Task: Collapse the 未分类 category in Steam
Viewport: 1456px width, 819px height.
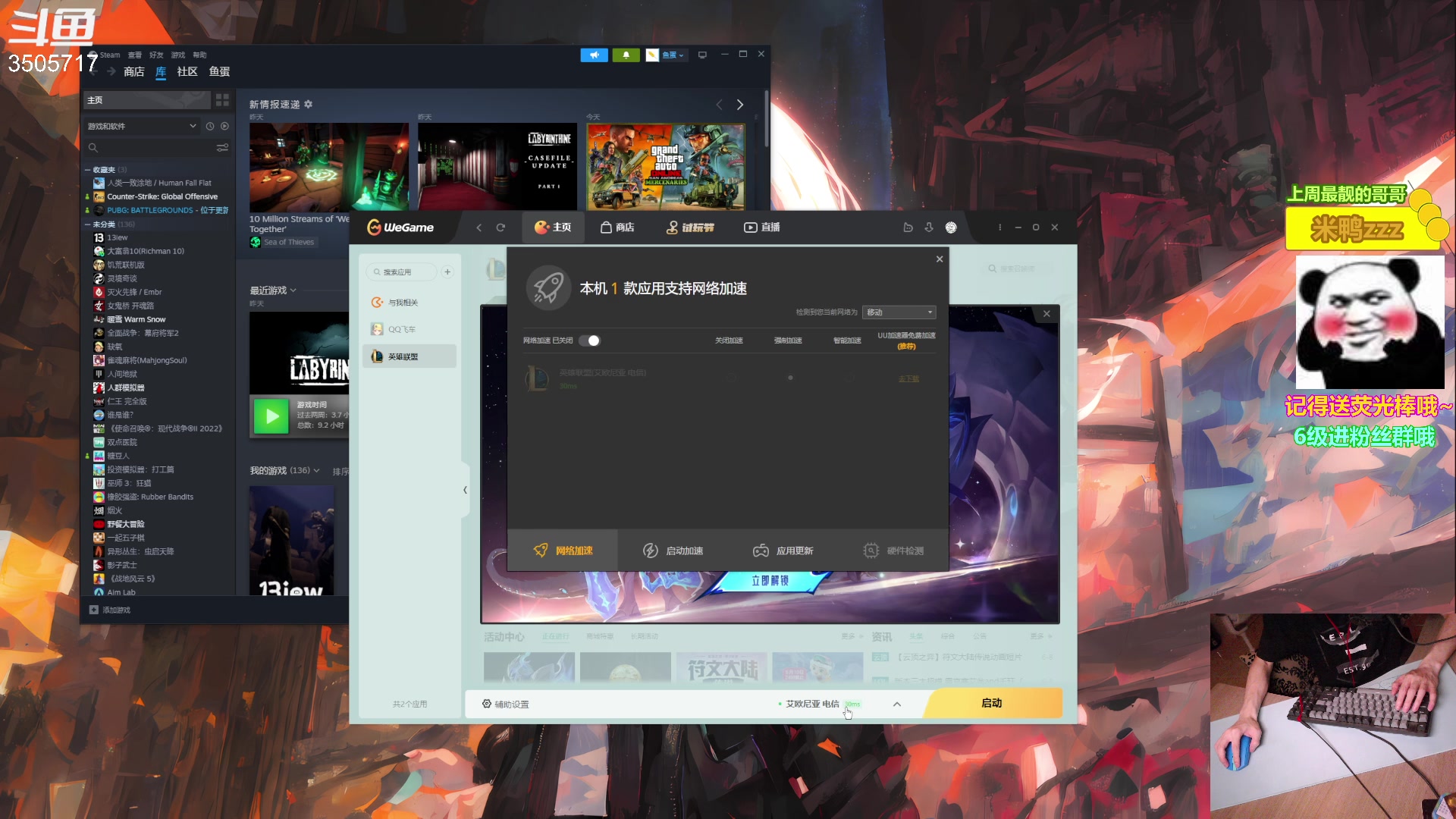Action: [87, 224]
